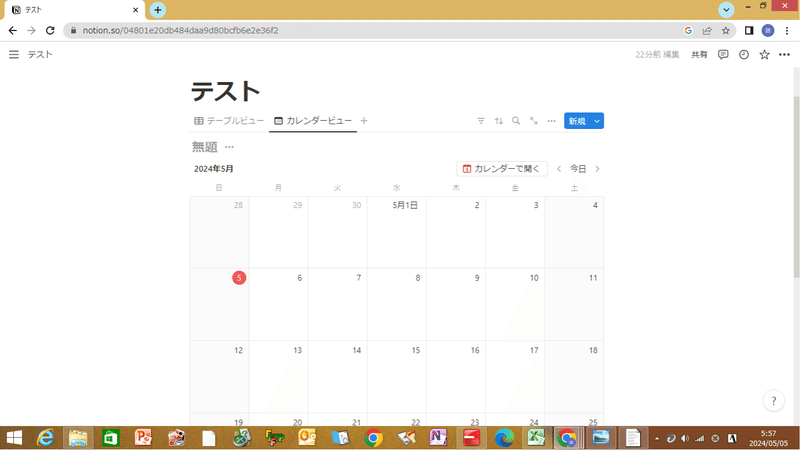Show hidden system tray icons
Screen dimensions: 800x450
point(657,438)
